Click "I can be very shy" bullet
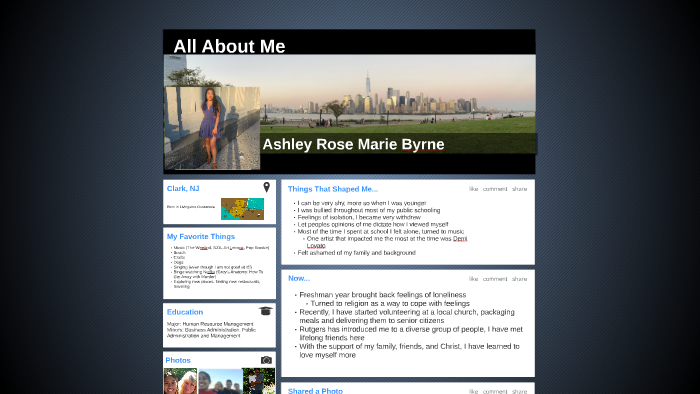The image size is (700, 394). pos(362,203)
